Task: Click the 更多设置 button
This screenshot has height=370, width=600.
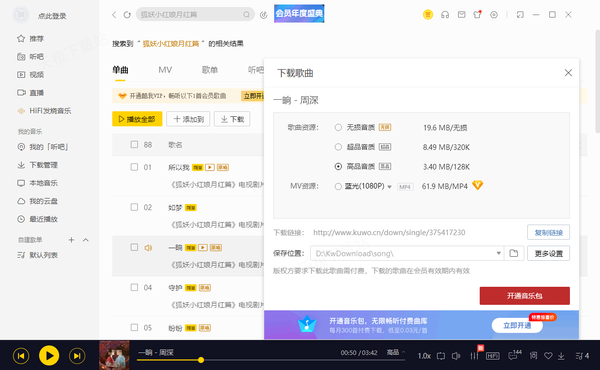Action: click(x=548, y=253)
